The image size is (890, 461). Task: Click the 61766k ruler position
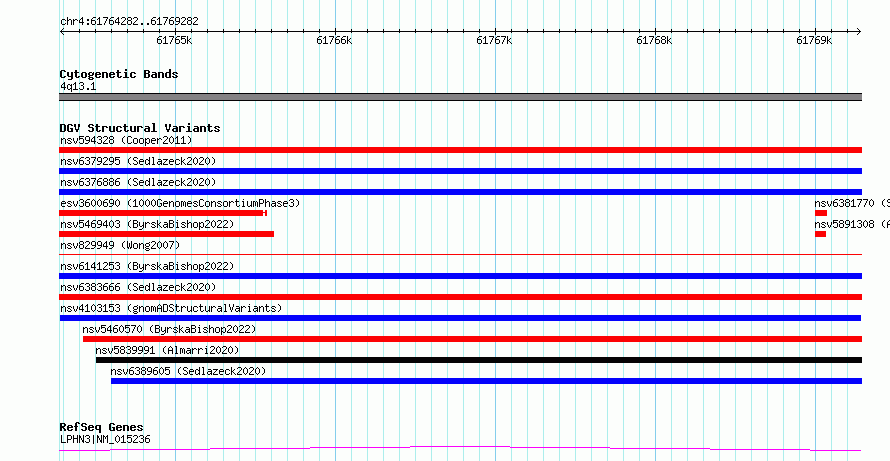335,40
